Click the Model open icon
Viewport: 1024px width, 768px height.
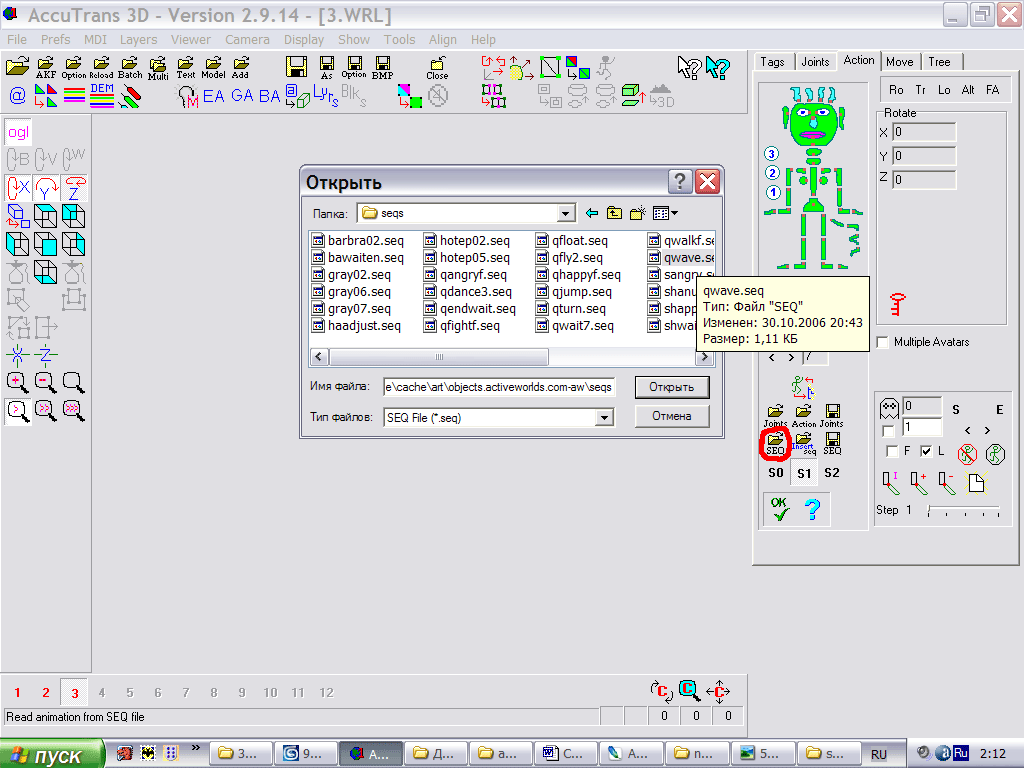[x=213, y=67]
